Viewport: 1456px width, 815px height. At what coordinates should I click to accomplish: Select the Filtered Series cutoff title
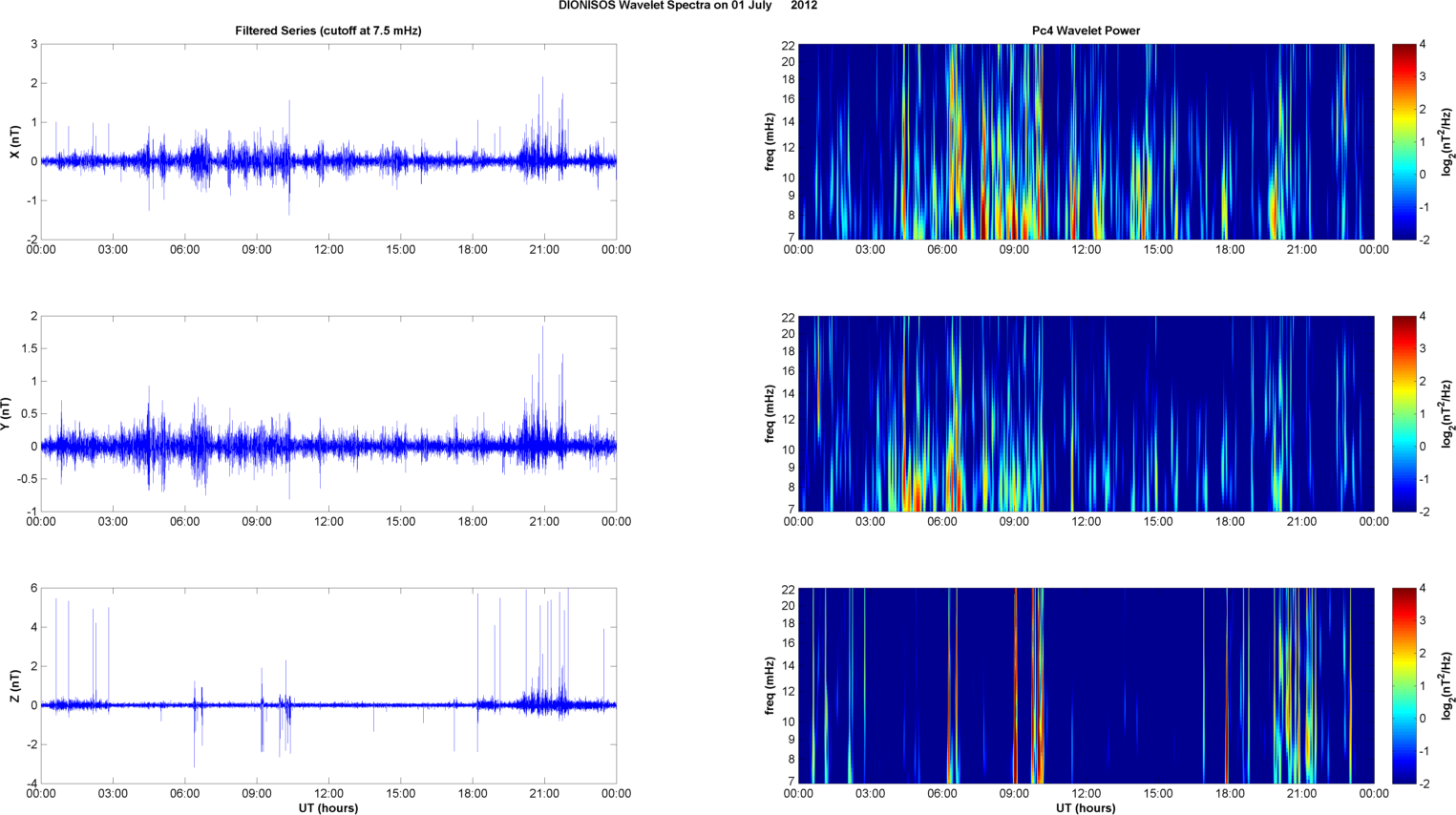tap(327, 31)
